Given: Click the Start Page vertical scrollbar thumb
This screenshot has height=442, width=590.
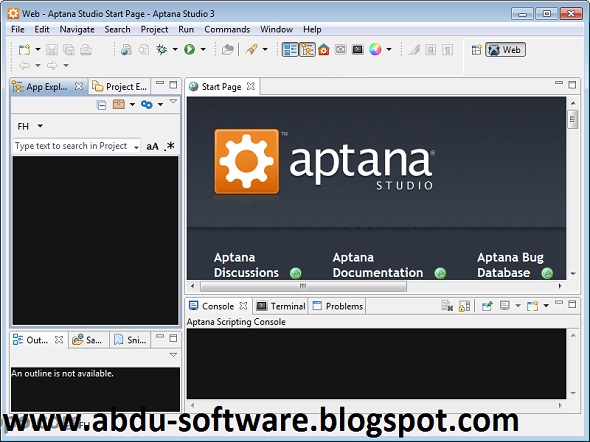Looking at the screenshot, I should pyautogui.click(x=572, y=119).
